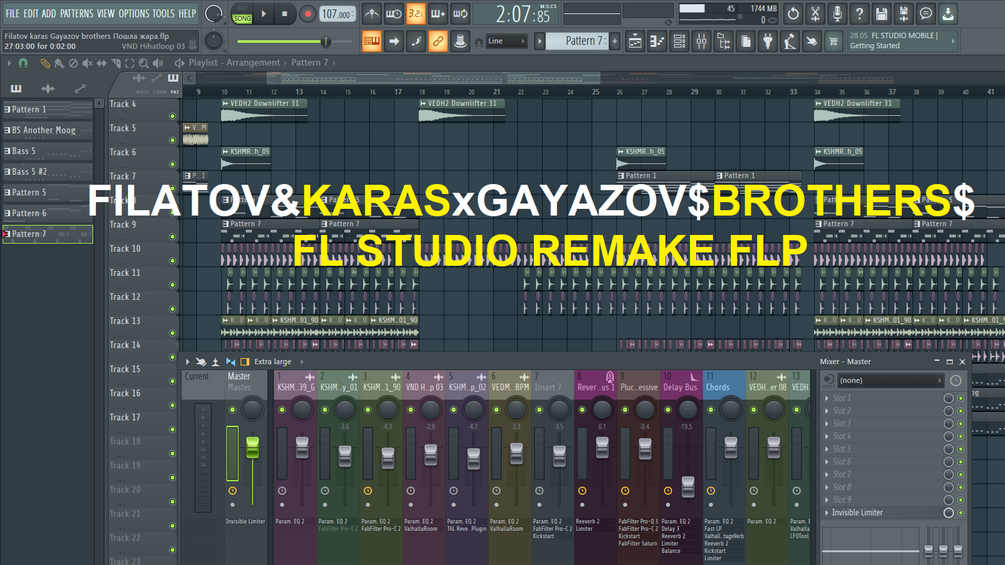Toggle loop recording icon
This screenshot has height=565, width=1005.
point(460,14)
